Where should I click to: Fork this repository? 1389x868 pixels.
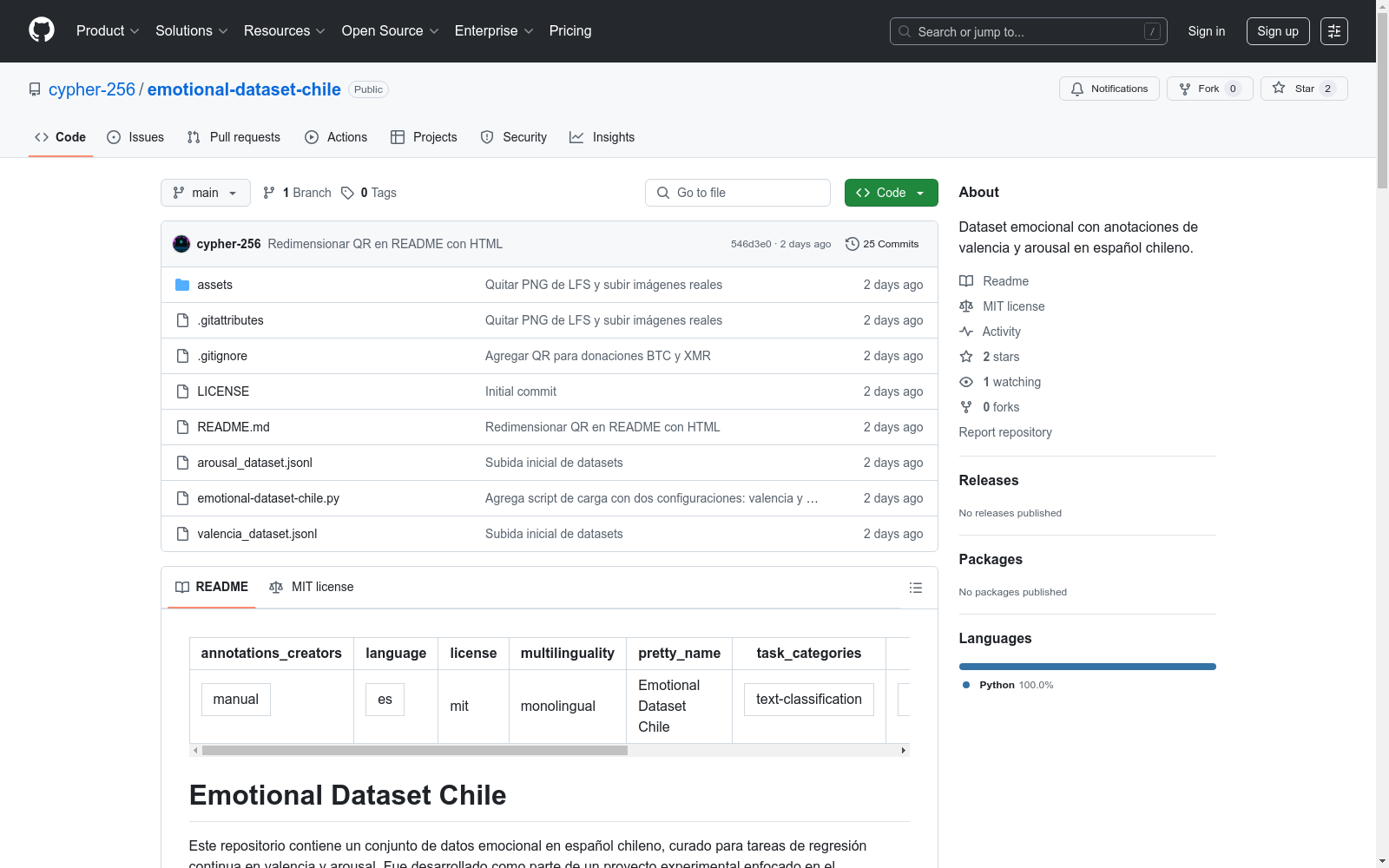pos(1210,89)
